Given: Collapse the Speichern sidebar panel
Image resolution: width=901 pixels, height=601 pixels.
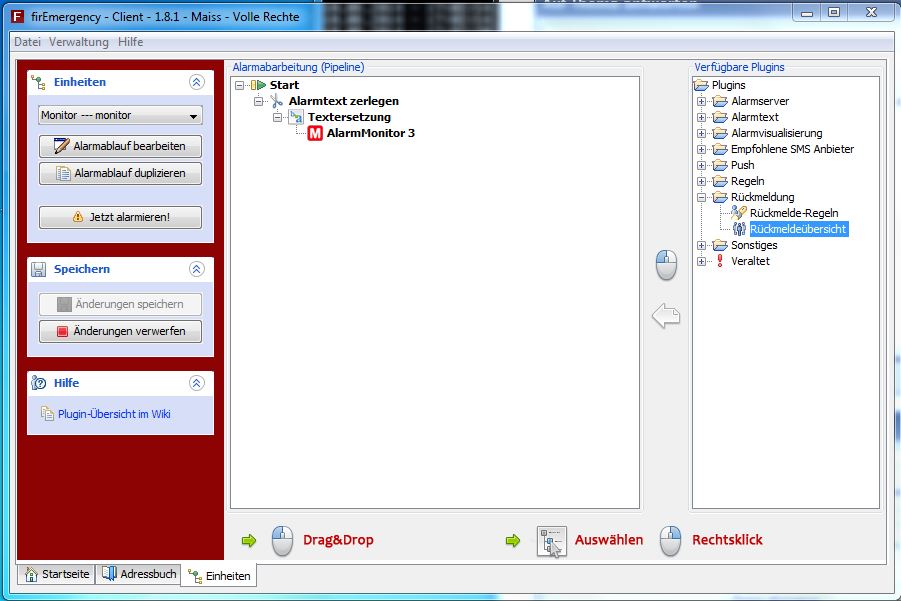Looking at the screenshot, I should tap(197, 269).
